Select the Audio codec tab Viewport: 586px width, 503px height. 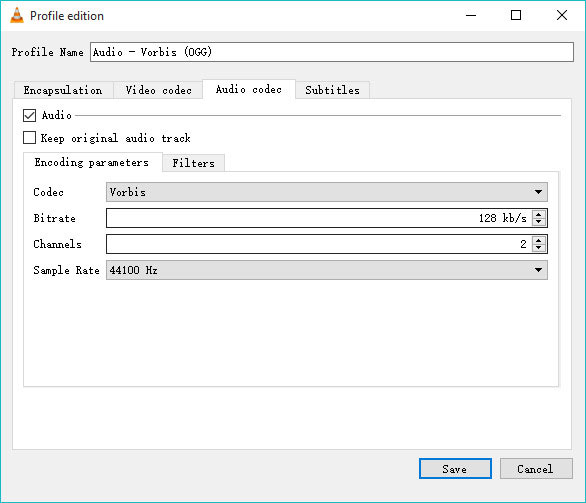pos(249,89)
